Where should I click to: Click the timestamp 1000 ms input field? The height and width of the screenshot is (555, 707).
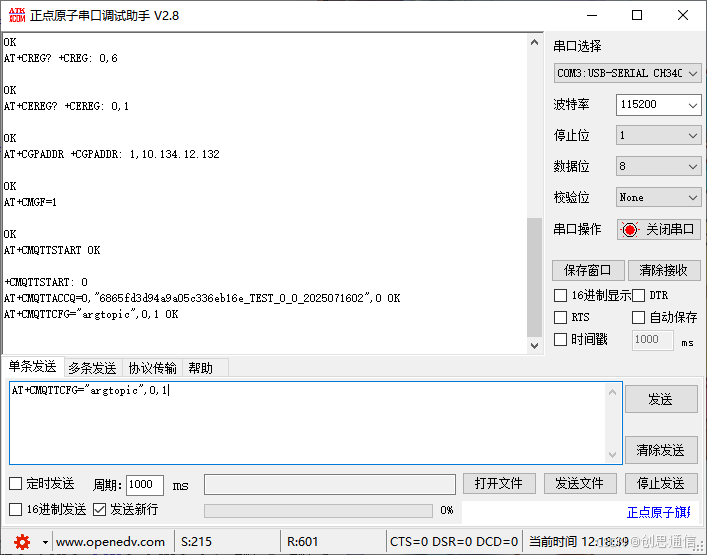(652, 339)
